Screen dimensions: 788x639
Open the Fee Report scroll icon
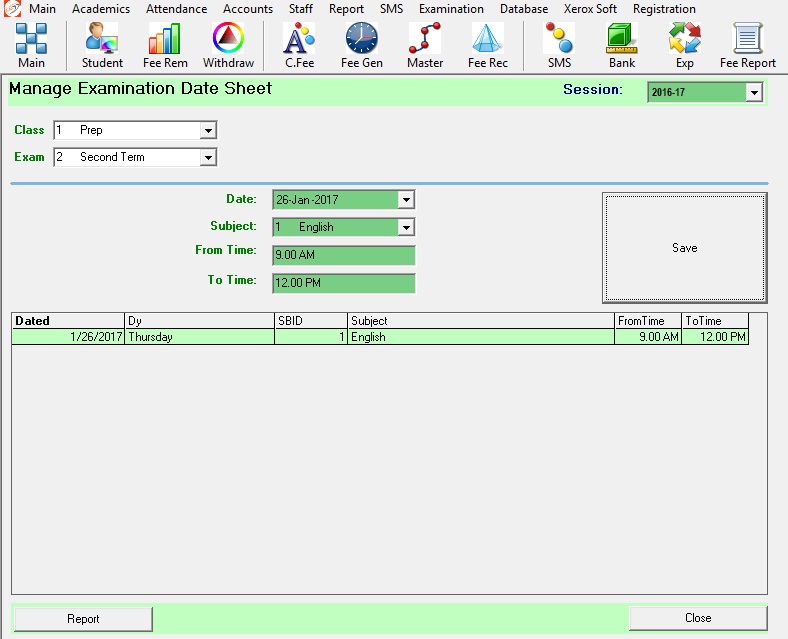(748, 46)
